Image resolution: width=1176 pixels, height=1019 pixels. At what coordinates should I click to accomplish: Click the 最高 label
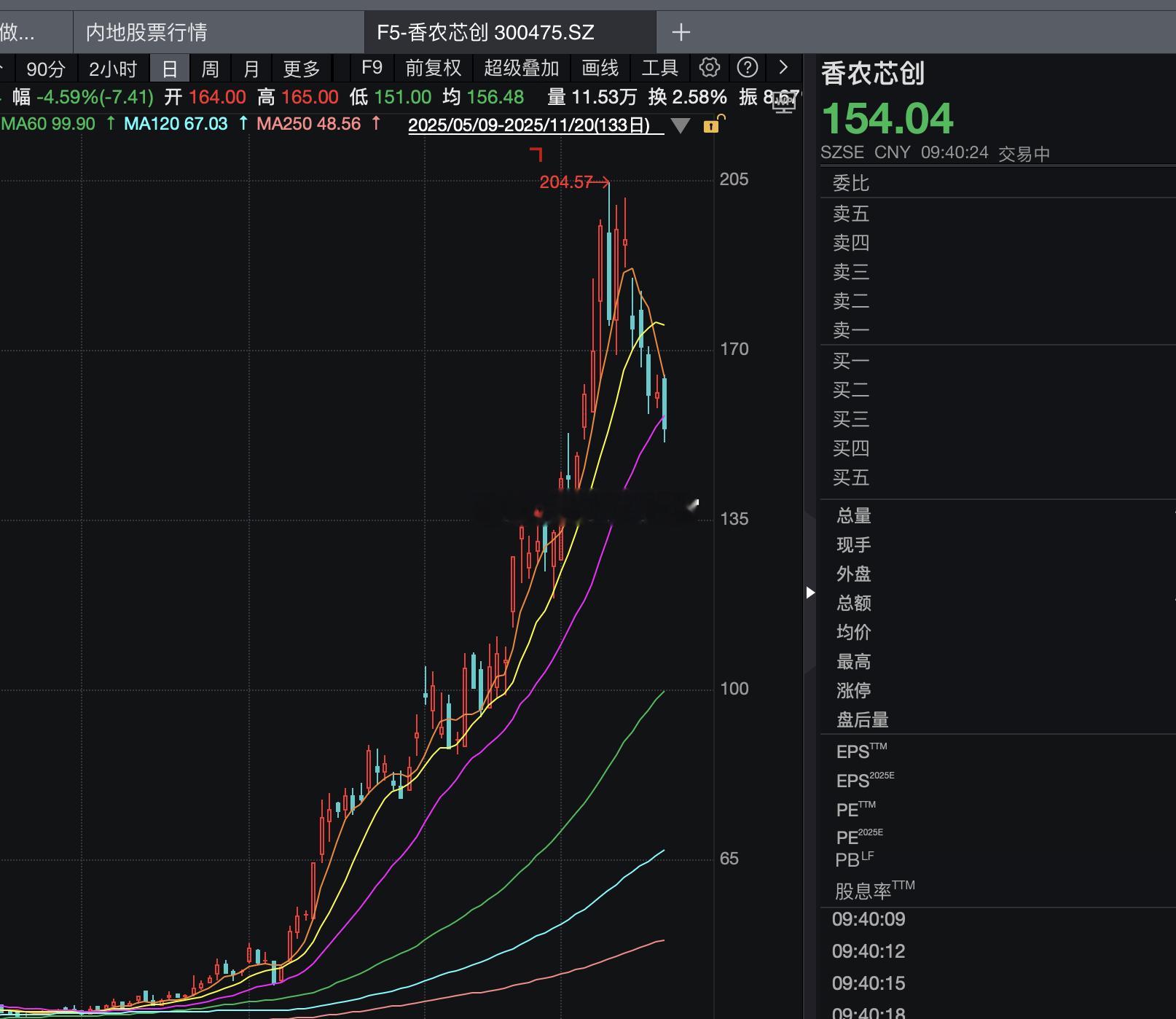click(854, 662)
